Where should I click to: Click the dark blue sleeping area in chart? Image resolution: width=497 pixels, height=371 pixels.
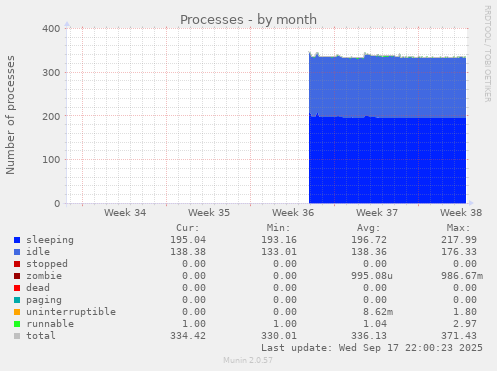point(387,160)
